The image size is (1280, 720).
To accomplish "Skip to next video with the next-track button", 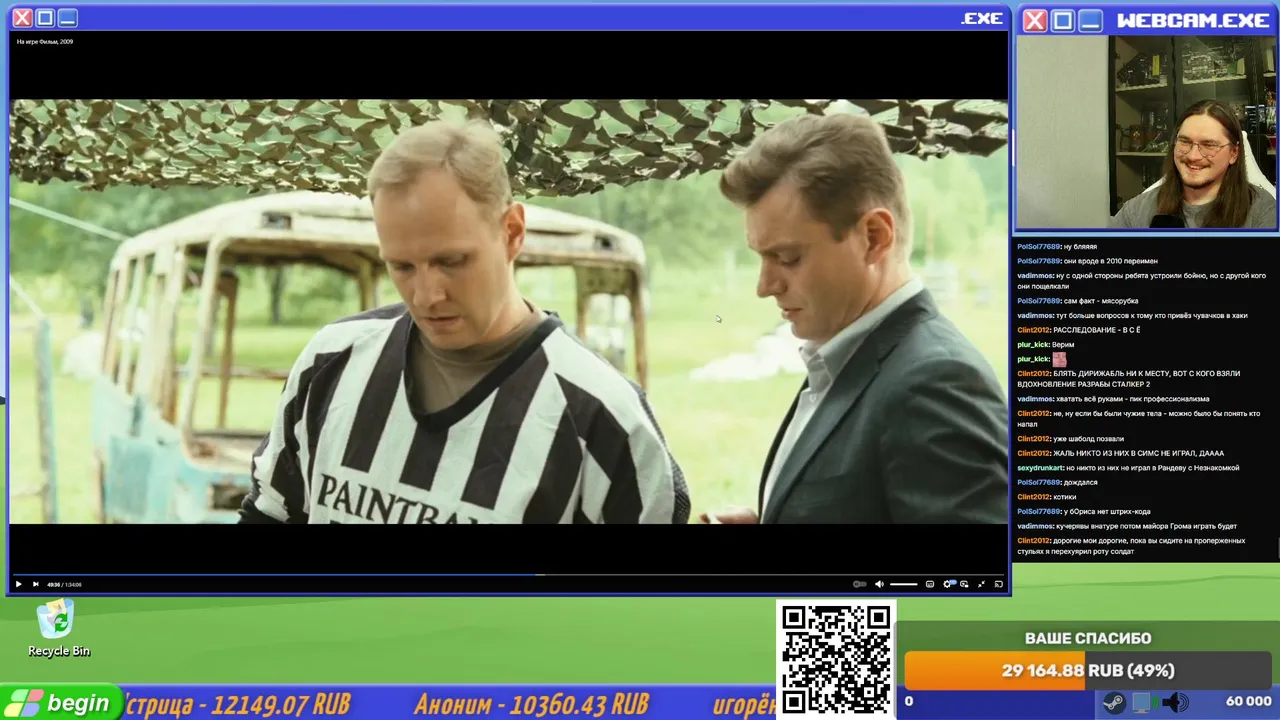I will coord(36,584).
